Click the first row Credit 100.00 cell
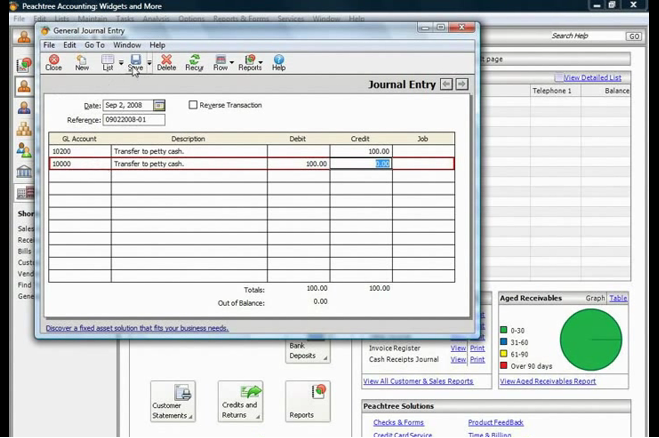This screenshot has height=438, width=659. pyautogui.click(x=361, y=151)
